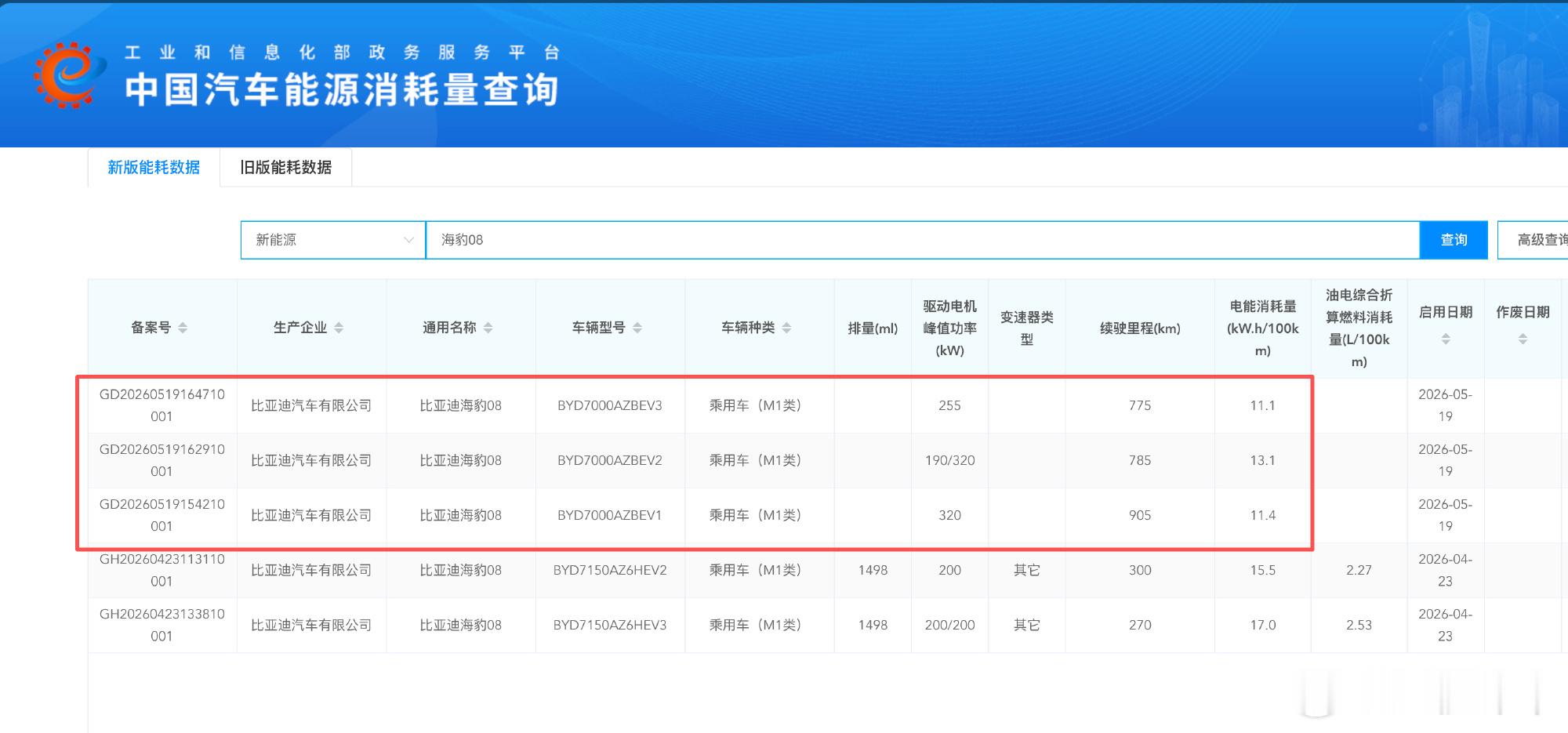Sort by 备案号 column arrows
The width and height of the screenshot is (1568, 733).
183,328
